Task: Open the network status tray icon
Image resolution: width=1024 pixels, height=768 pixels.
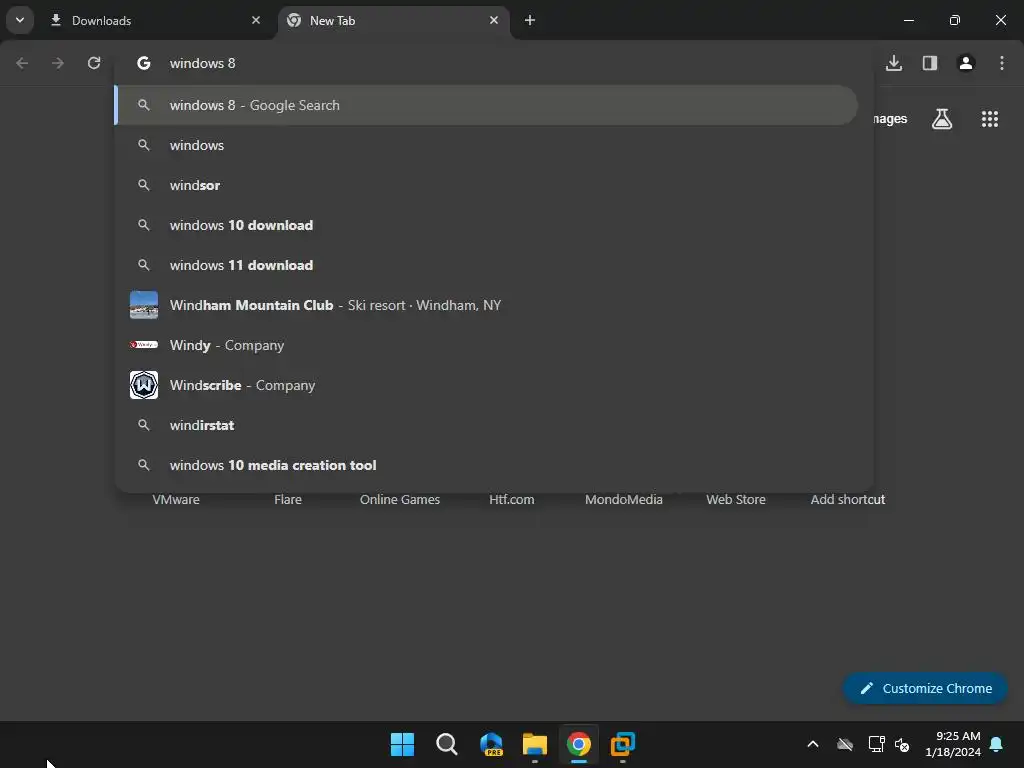Action: pos(876,744)
